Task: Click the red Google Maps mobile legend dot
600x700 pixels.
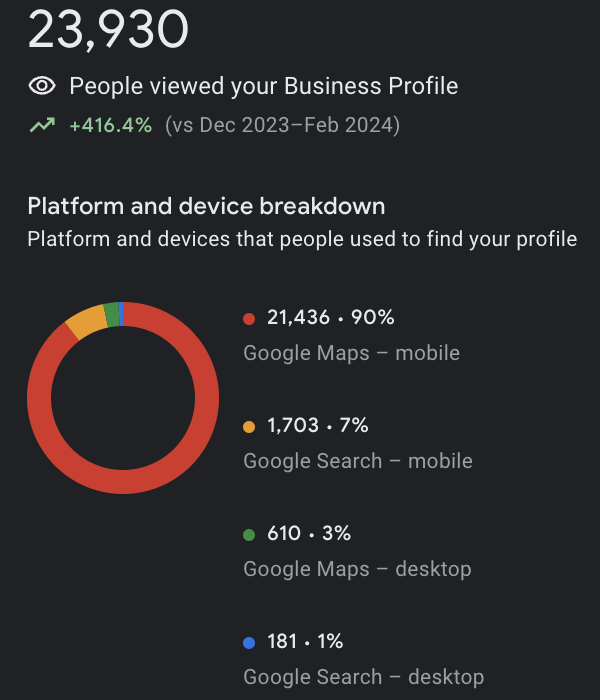Action: point(249,319)
